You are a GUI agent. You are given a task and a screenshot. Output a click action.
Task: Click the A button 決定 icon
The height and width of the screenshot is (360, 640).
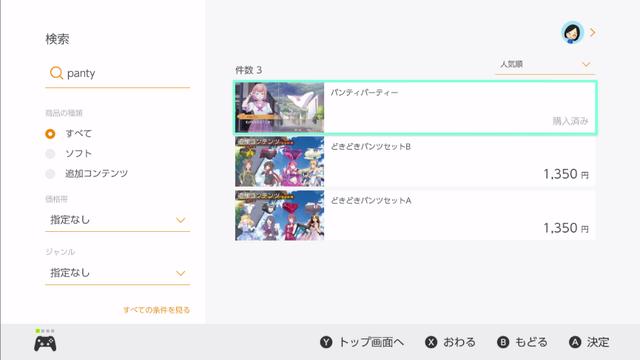pos(575,342)
